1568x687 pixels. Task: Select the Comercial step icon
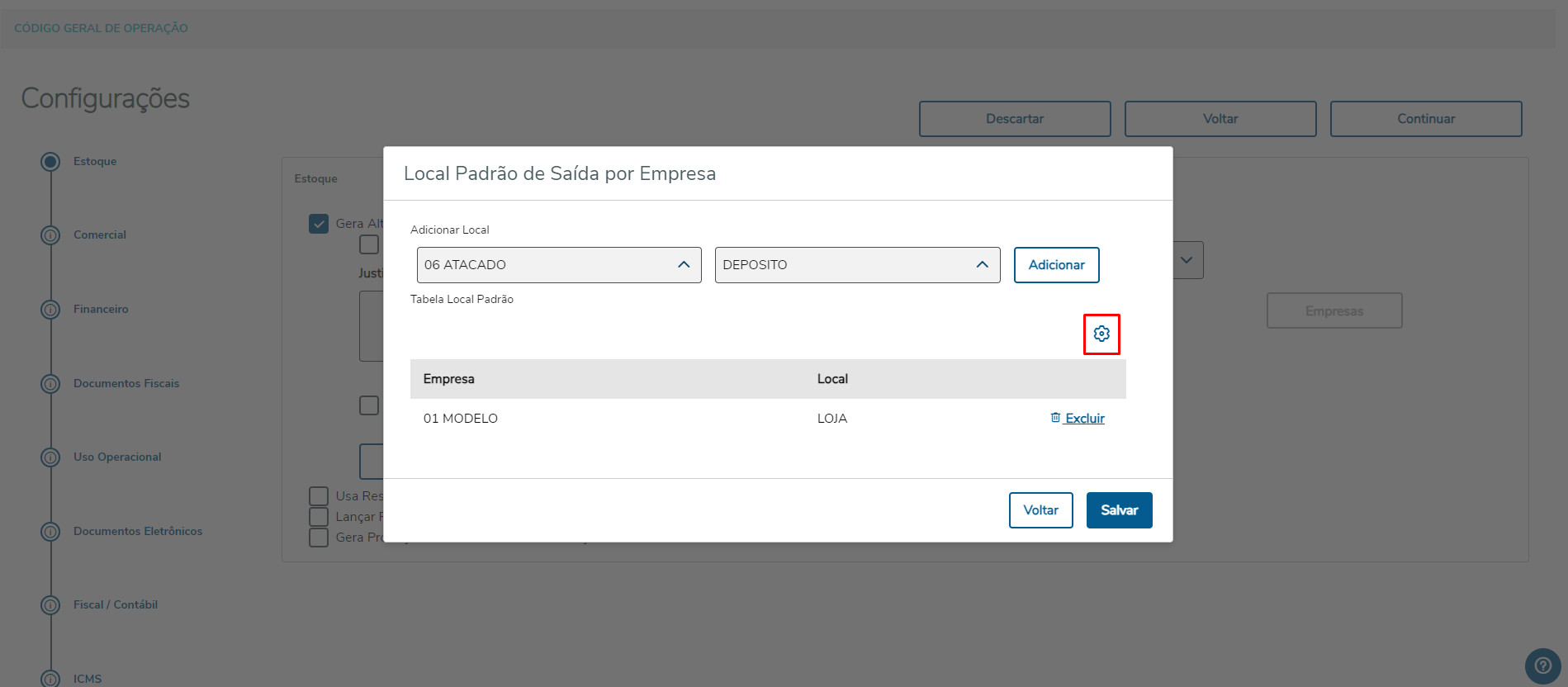(x=50, y=235)
